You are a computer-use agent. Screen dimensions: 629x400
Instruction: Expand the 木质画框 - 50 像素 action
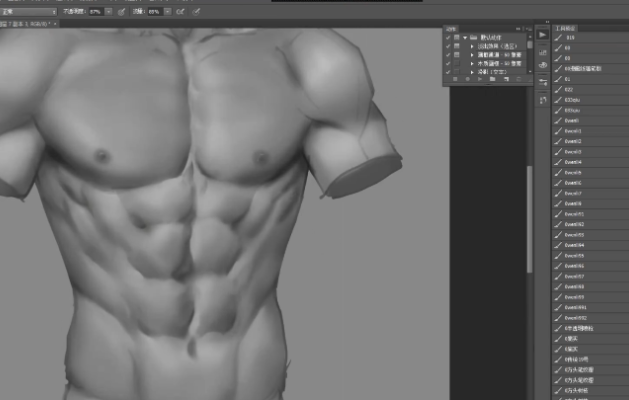click(x=472, y=63)
